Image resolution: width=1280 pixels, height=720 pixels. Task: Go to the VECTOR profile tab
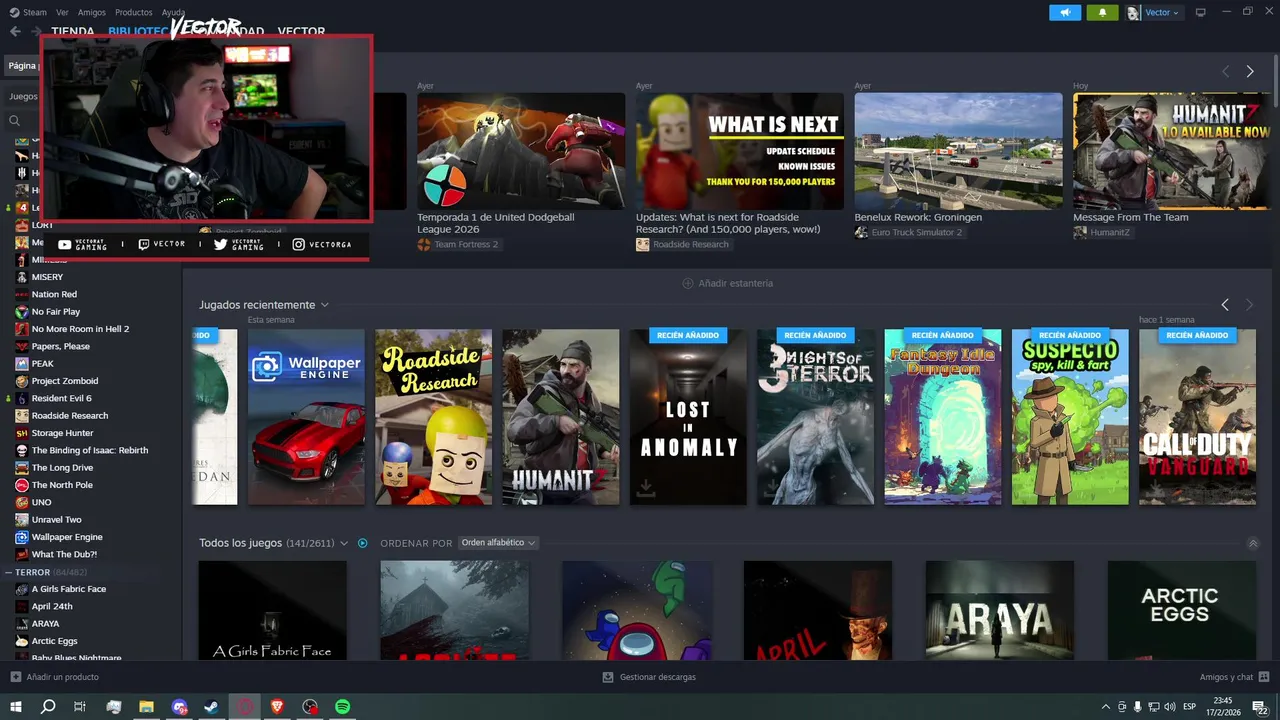pos(301,31)
